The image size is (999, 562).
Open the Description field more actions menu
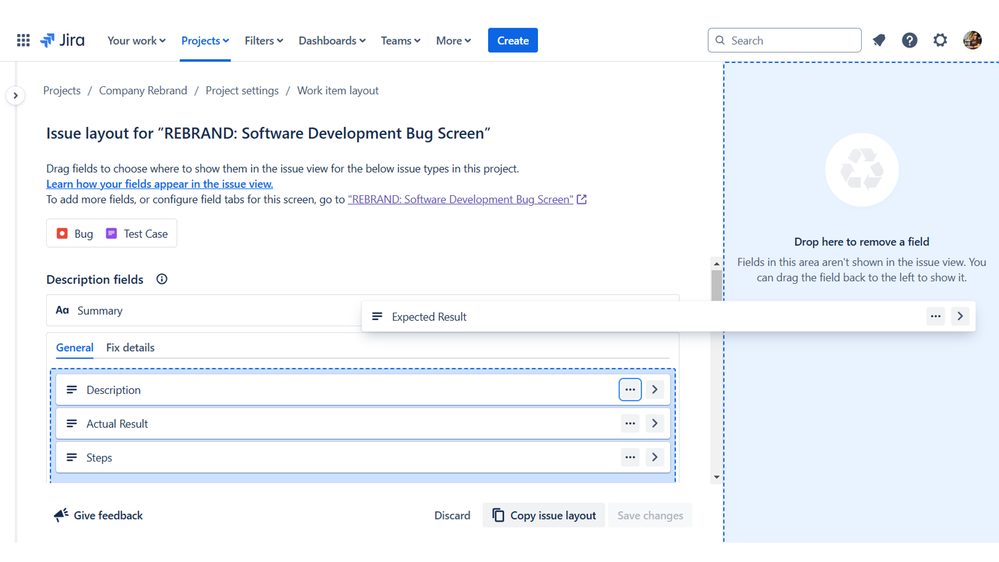(630, 390)
